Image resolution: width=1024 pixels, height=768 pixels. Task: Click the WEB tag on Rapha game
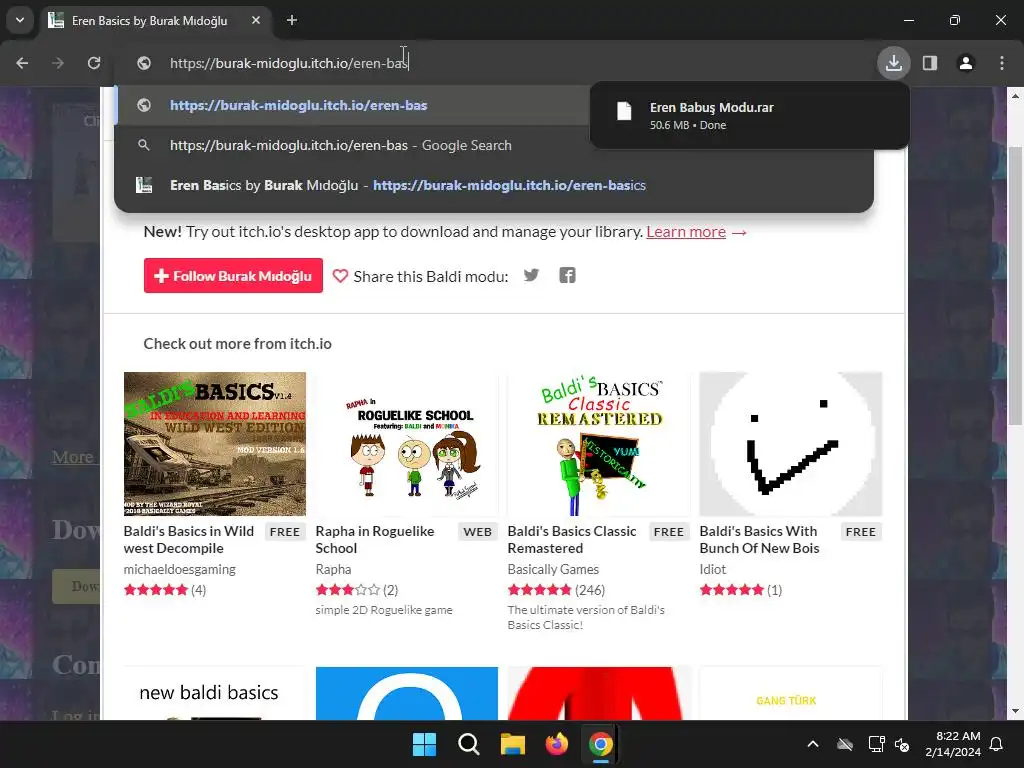pyautogui.click(x=477, y=532)
